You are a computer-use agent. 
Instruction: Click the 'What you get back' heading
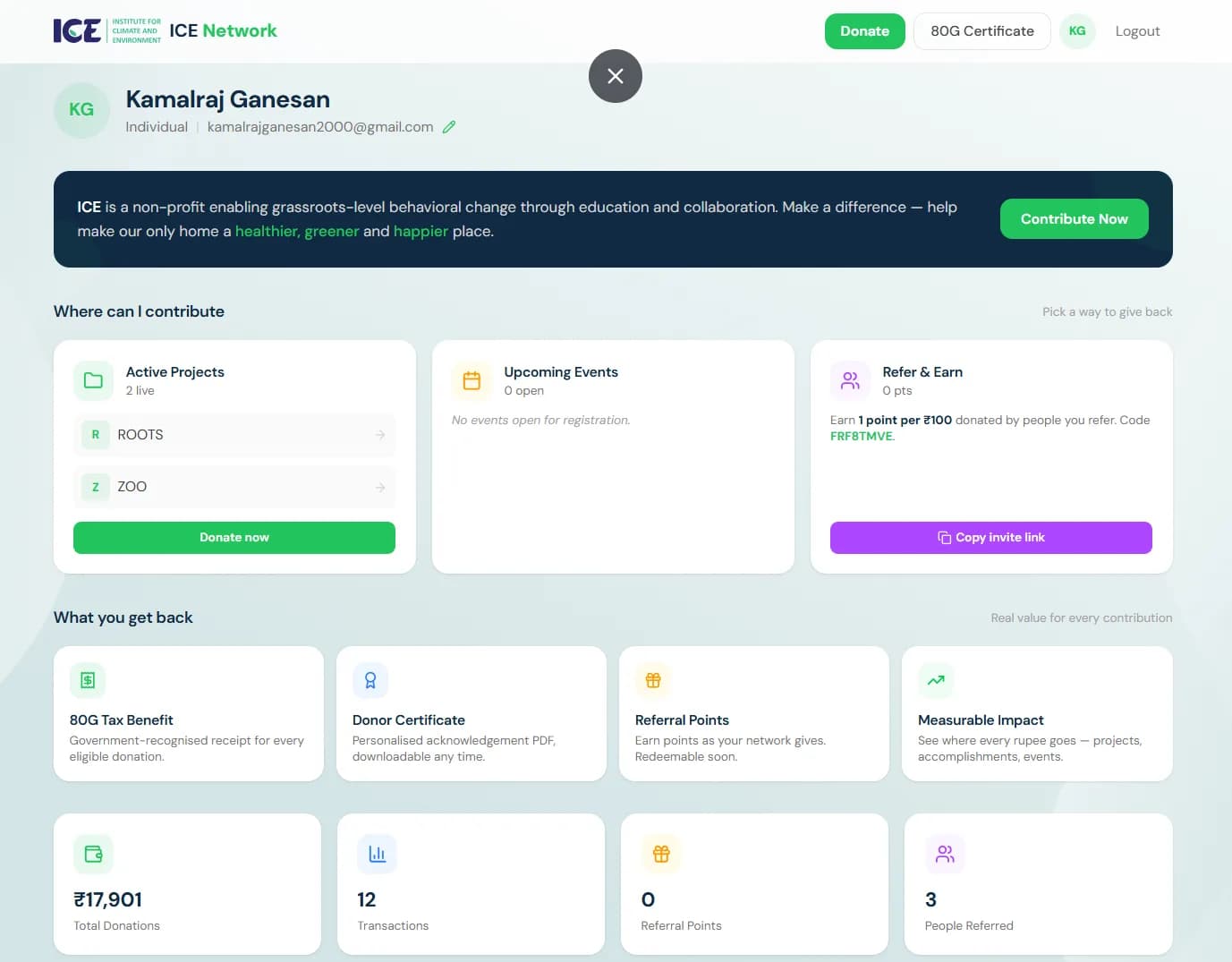click(x=123, y=617)
